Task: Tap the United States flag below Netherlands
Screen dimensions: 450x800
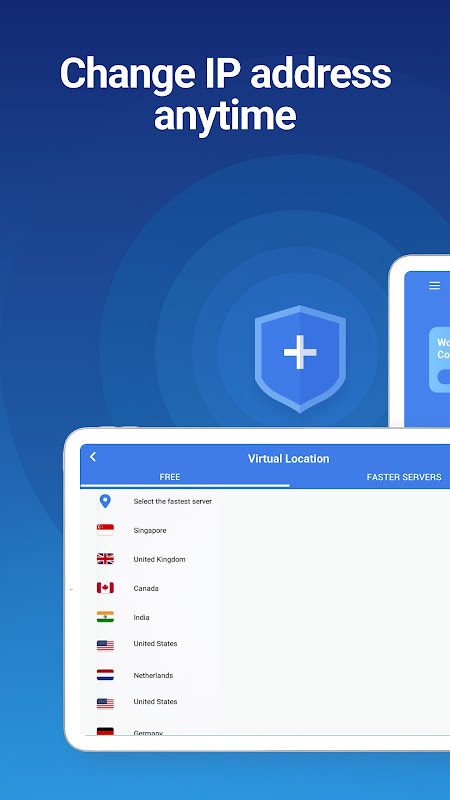Action: (105, 704)
